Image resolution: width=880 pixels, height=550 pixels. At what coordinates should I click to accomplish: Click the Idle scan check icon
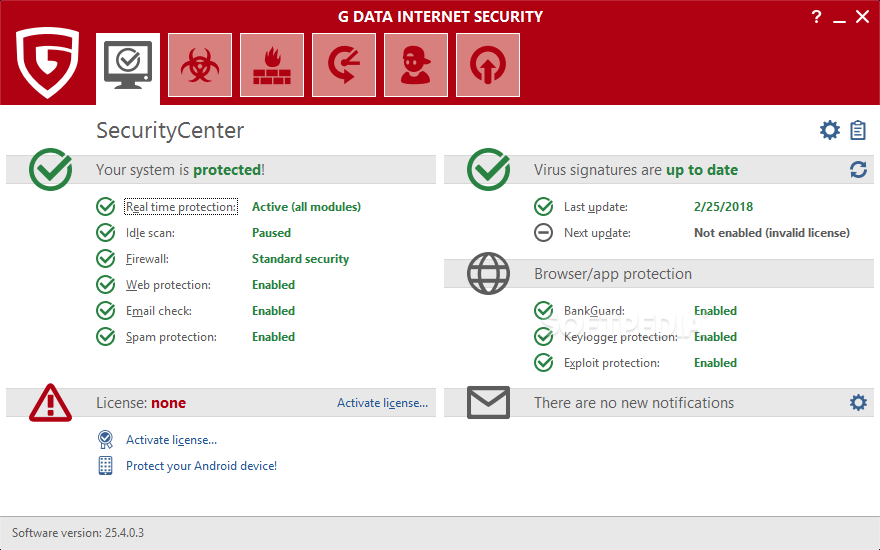tap(106, 232)
